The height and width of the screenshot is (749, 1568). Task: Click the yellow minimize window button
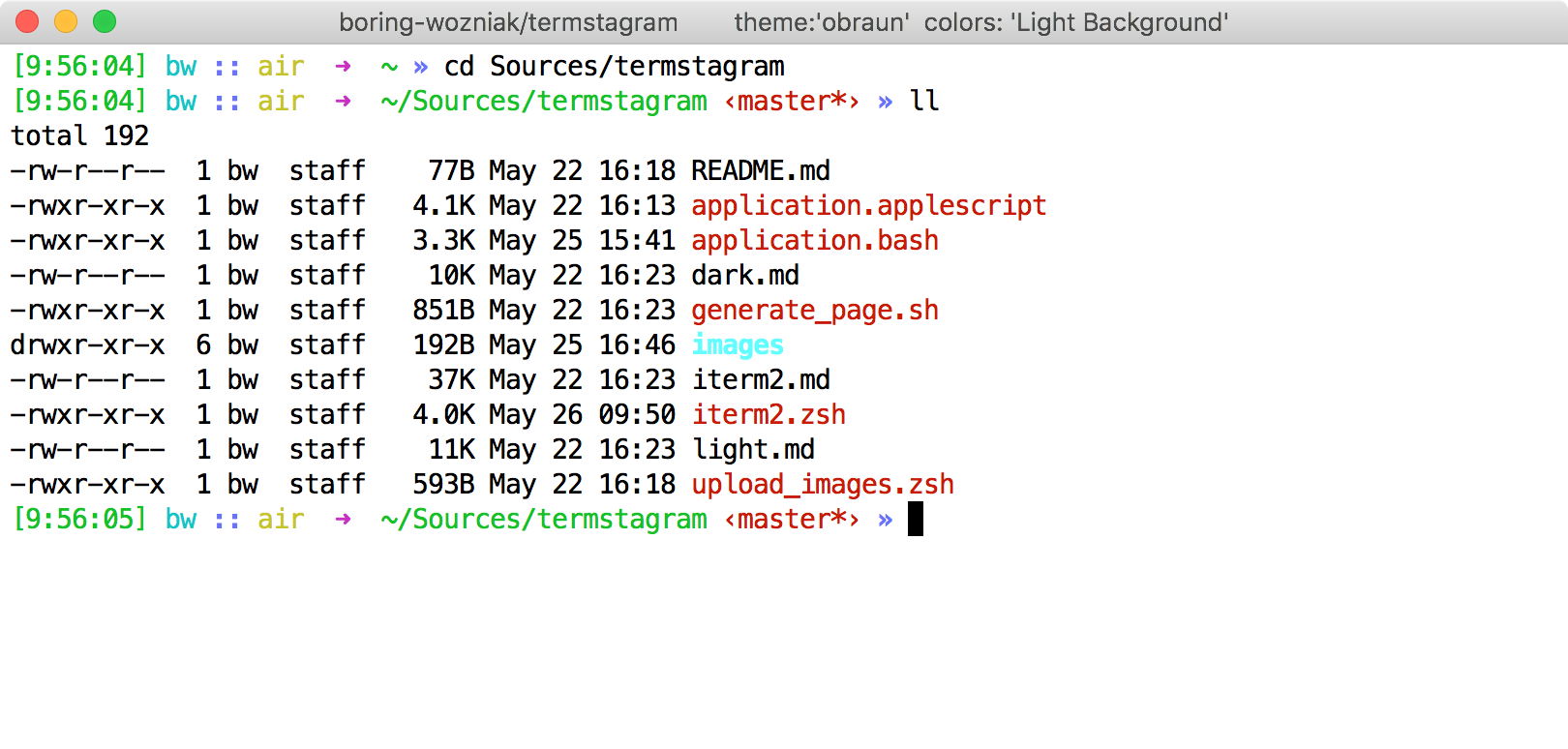pos(66,21)
